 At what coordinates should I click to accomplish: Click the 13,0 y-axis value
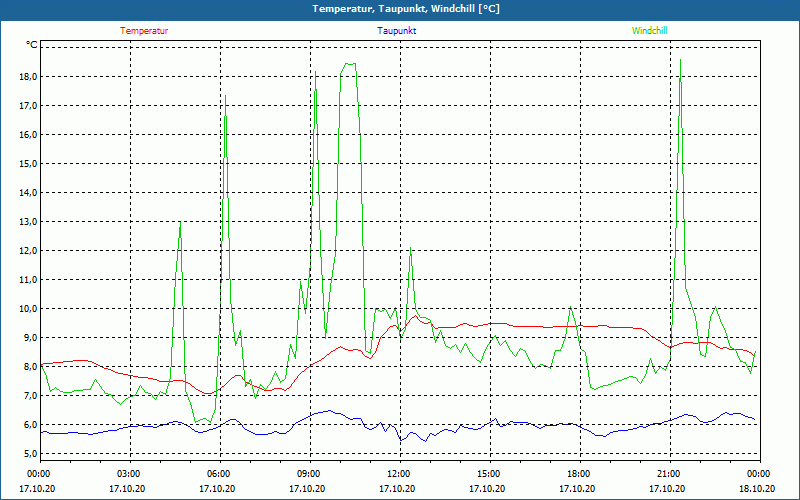(x=29, y=221)
